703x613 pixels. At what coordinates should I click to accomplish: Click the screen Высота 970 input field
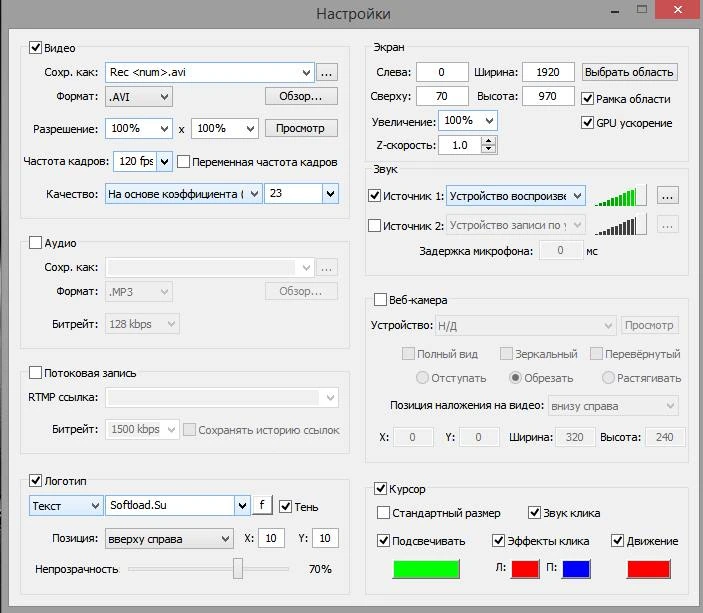point(548,96)
